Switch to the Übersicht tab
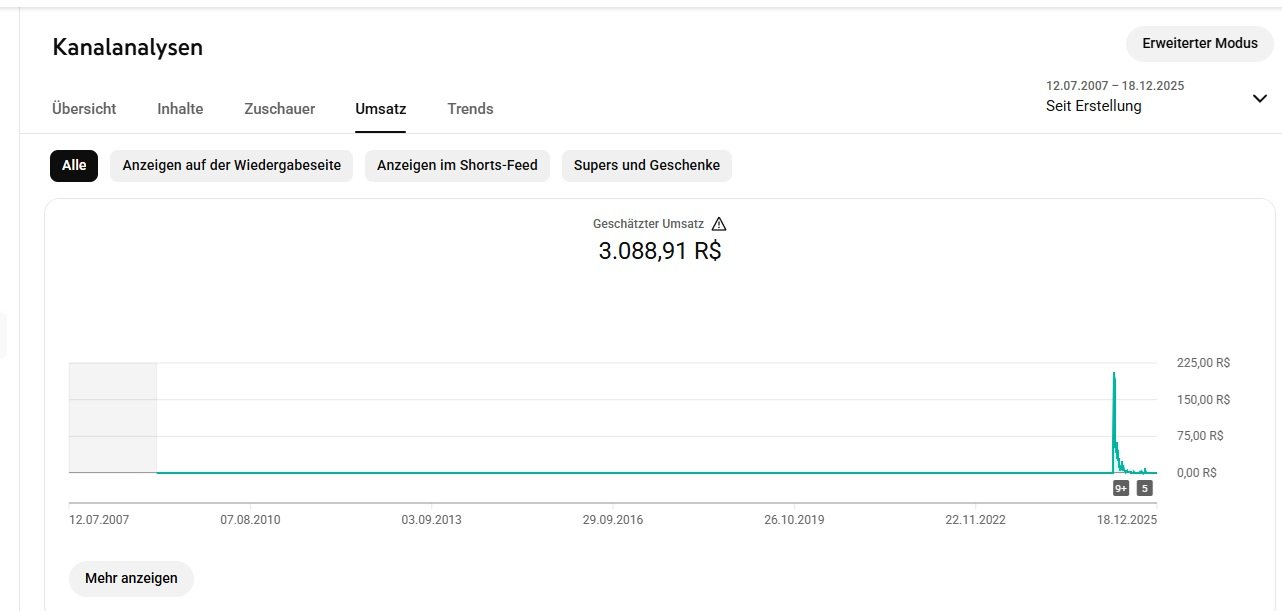This screenshot has width=1282, height=611. click(x=84, y=109)
